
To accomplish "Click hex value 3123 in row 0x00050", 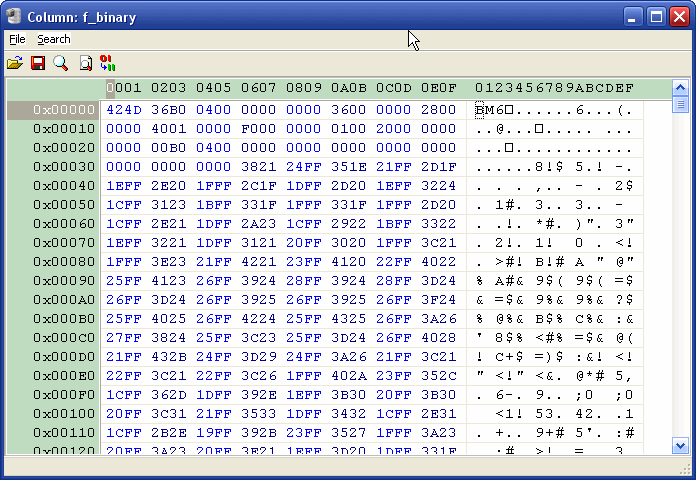I will (169, 205).
